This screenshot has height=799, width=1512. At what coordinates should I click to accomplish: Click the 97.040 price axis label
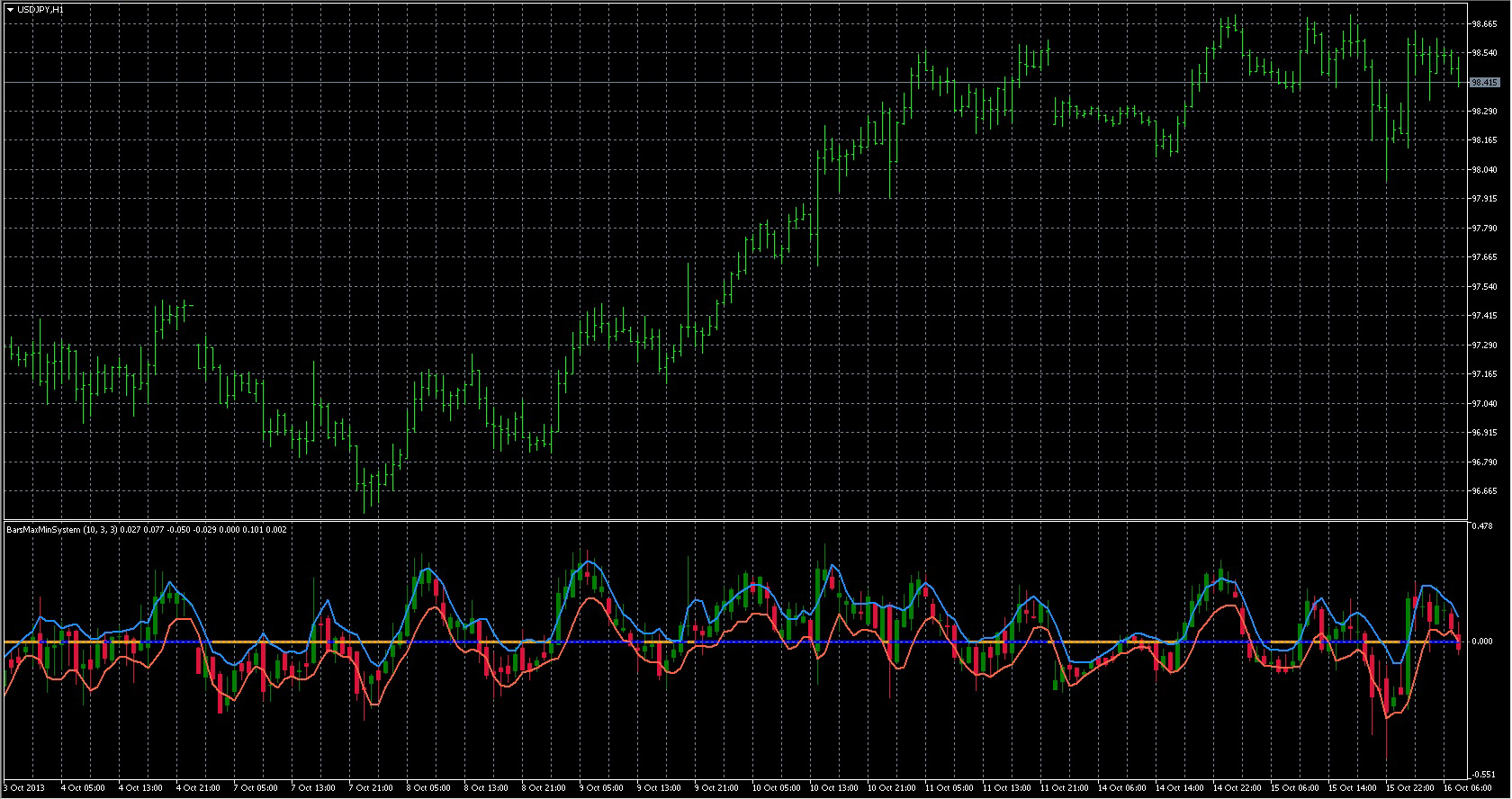click(x=1484, y=404)
